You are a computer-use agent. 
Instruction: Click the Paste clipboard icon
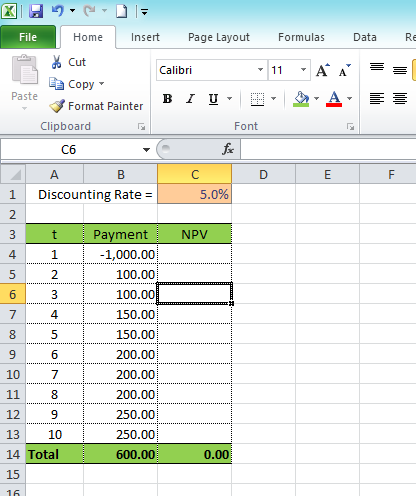point(25,70)
